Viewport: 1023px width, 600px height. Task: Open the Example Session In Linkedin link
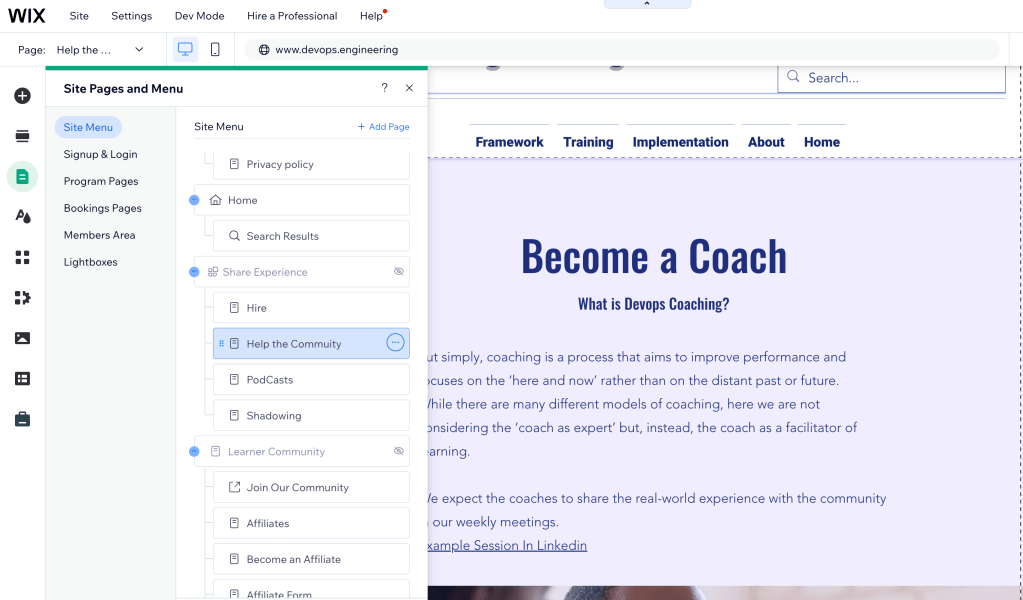coord(507,545)
